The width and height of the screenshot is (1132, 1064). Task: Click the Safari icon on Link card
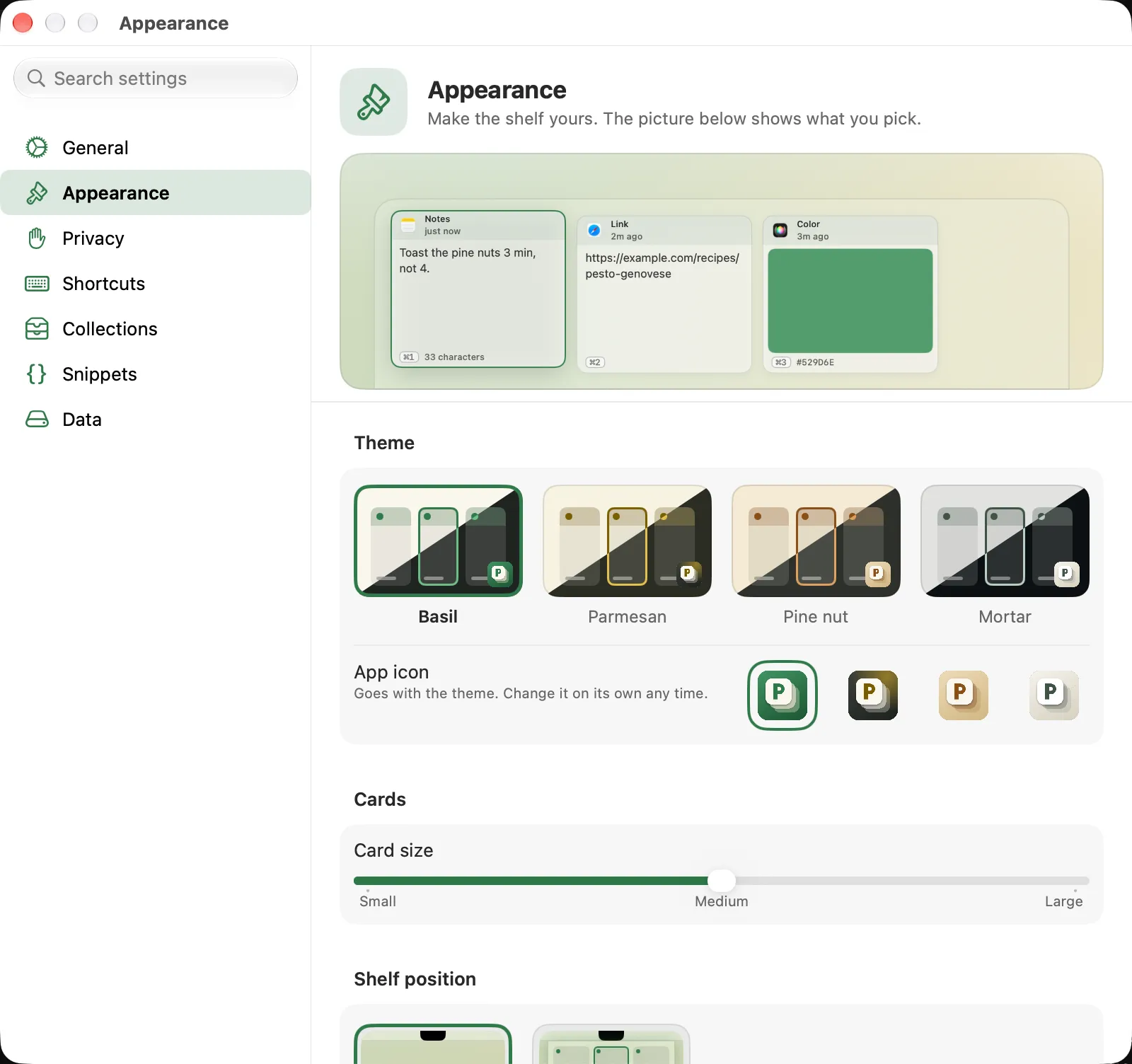(x=594, y=230)
